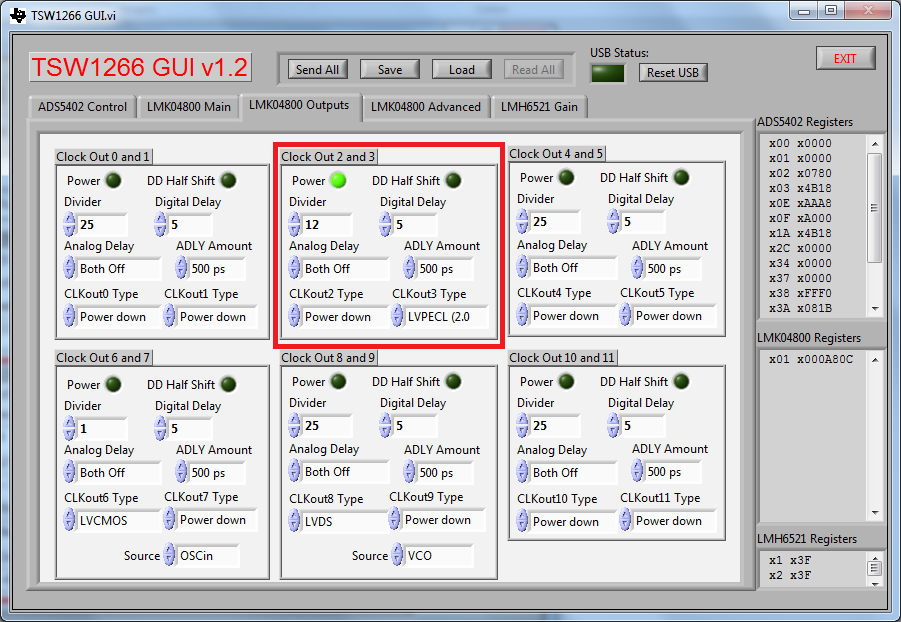Reset the USB connection
The height and width of the screenshot is (622, 901).
pyautogui.click(x=673, y=72)
